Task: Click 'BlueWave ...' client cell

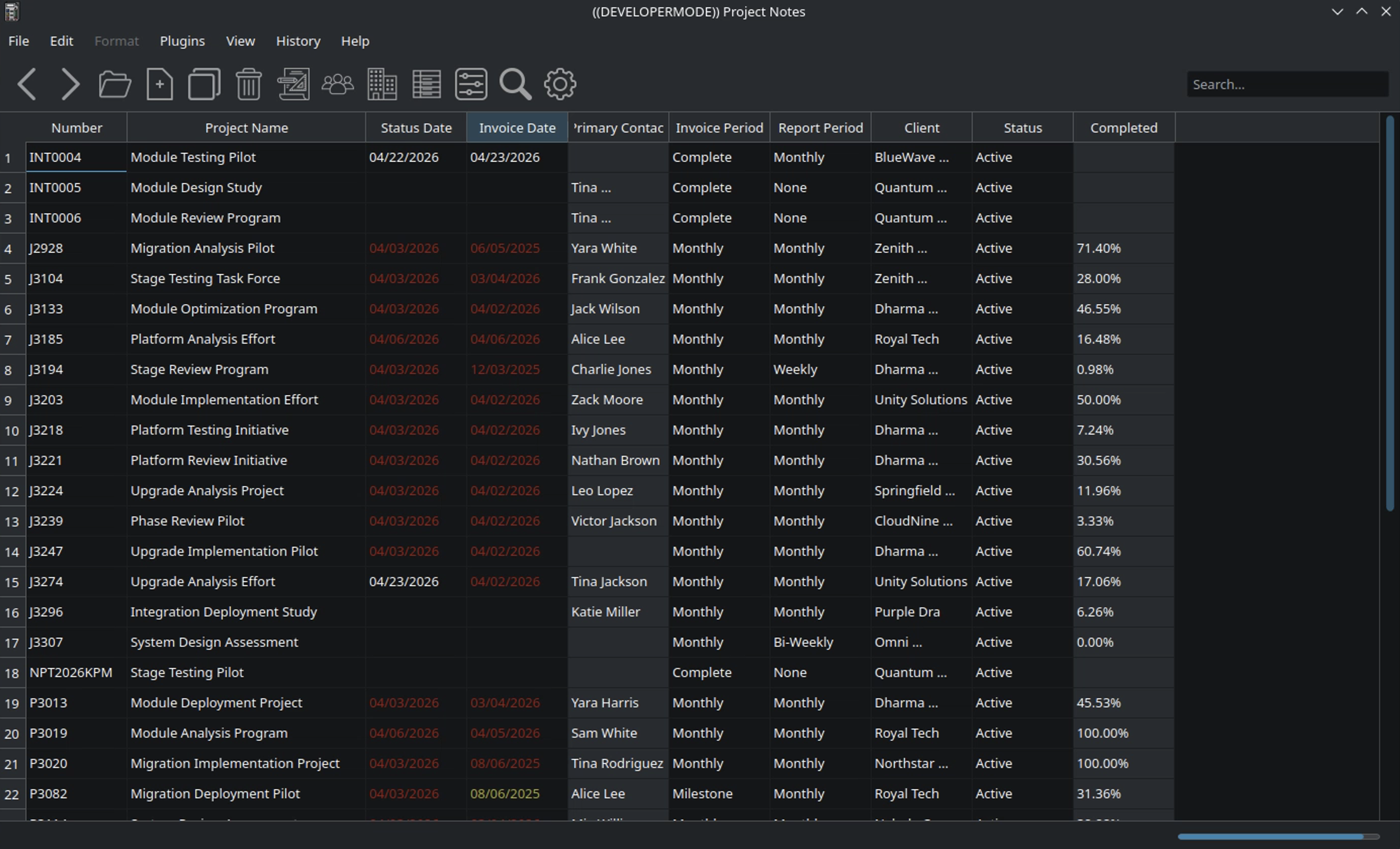Action: pos(922,157)
